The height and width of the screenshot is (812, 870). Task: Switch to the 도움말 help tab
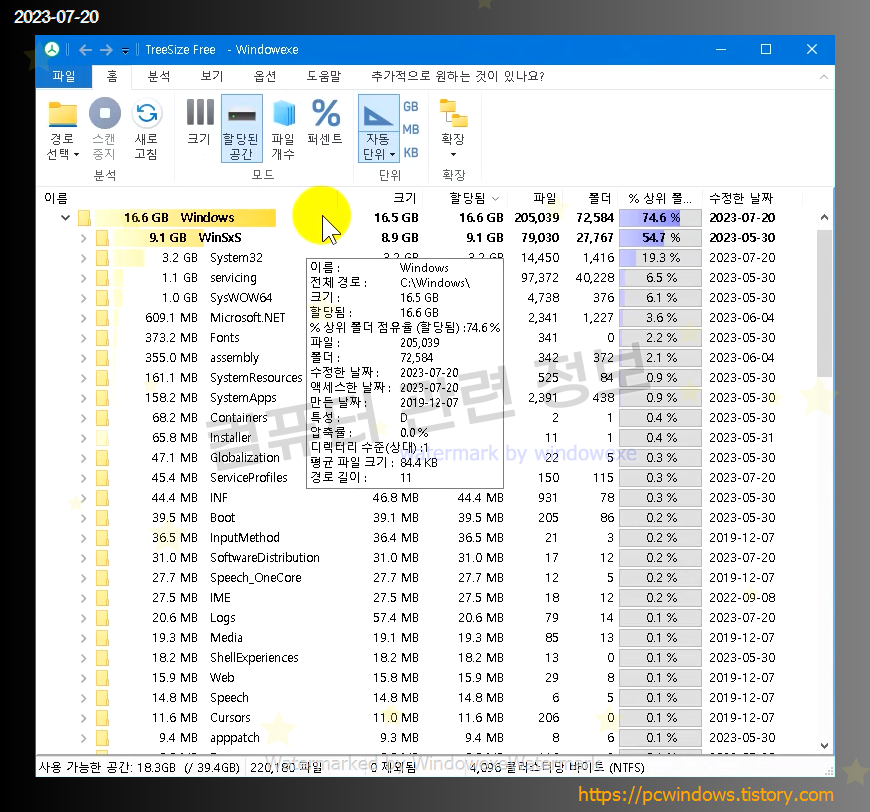point(323,76)
